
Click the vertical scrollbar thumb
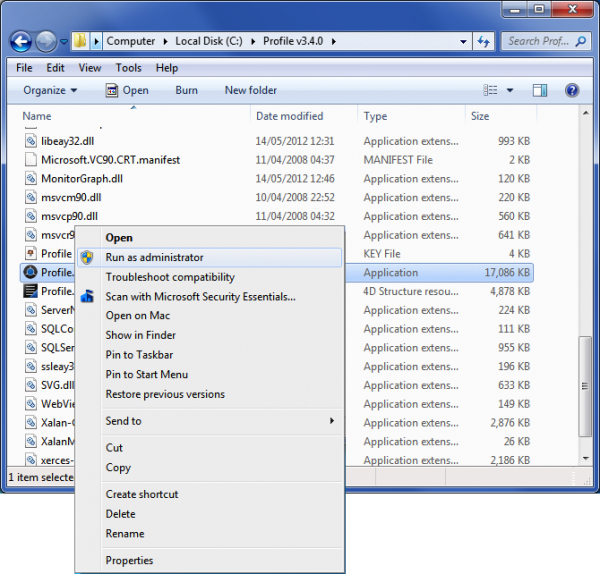click(x=585, y=386)
